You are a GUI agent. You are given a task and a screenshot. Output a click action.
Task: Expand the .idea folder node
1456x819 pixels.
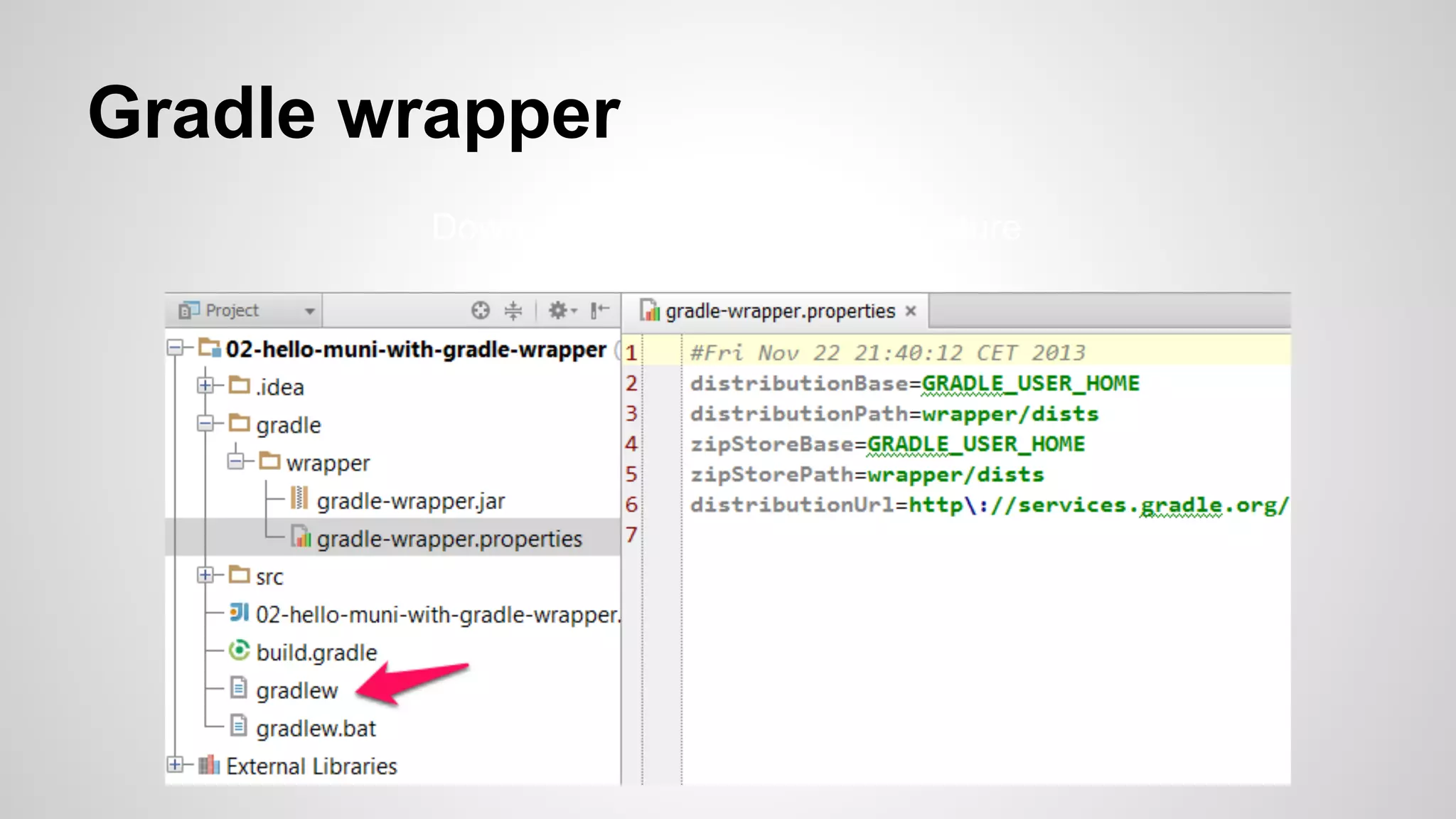click(205, 386)
